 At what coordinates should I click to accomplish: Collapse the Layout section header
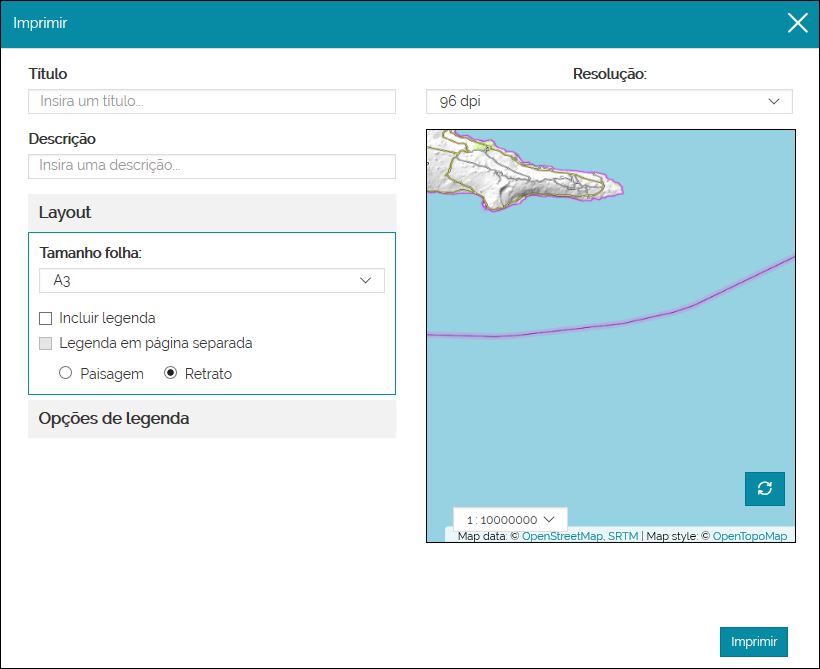point(212,212)
